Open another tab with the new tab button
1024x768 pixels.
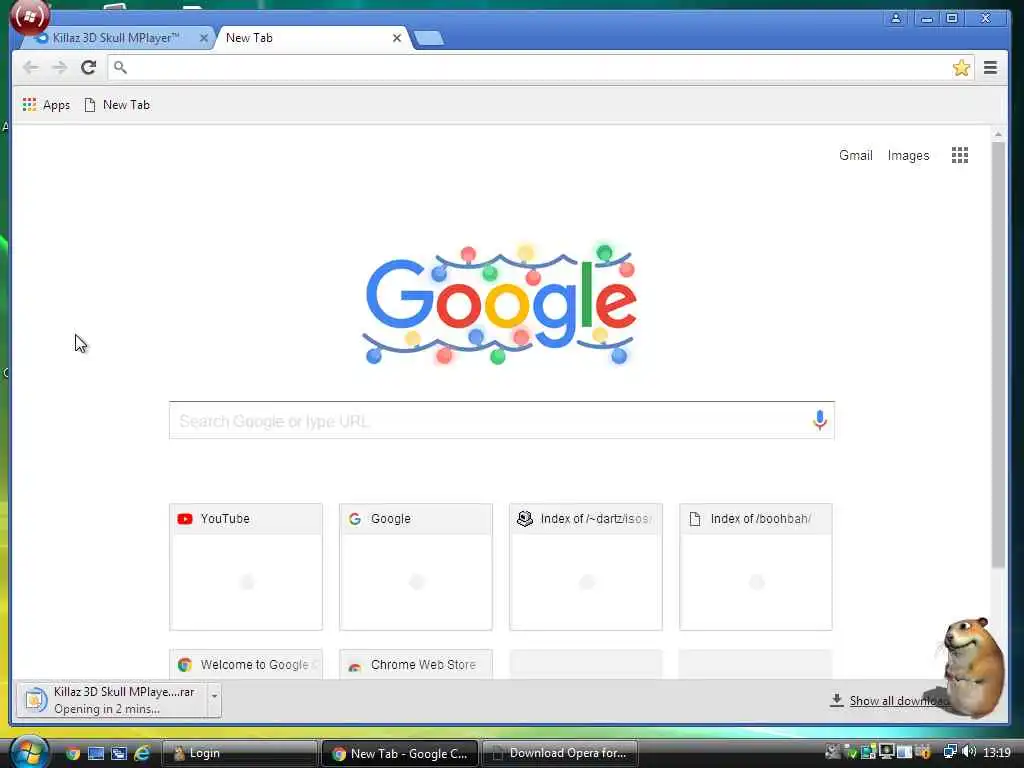[429, 39]
